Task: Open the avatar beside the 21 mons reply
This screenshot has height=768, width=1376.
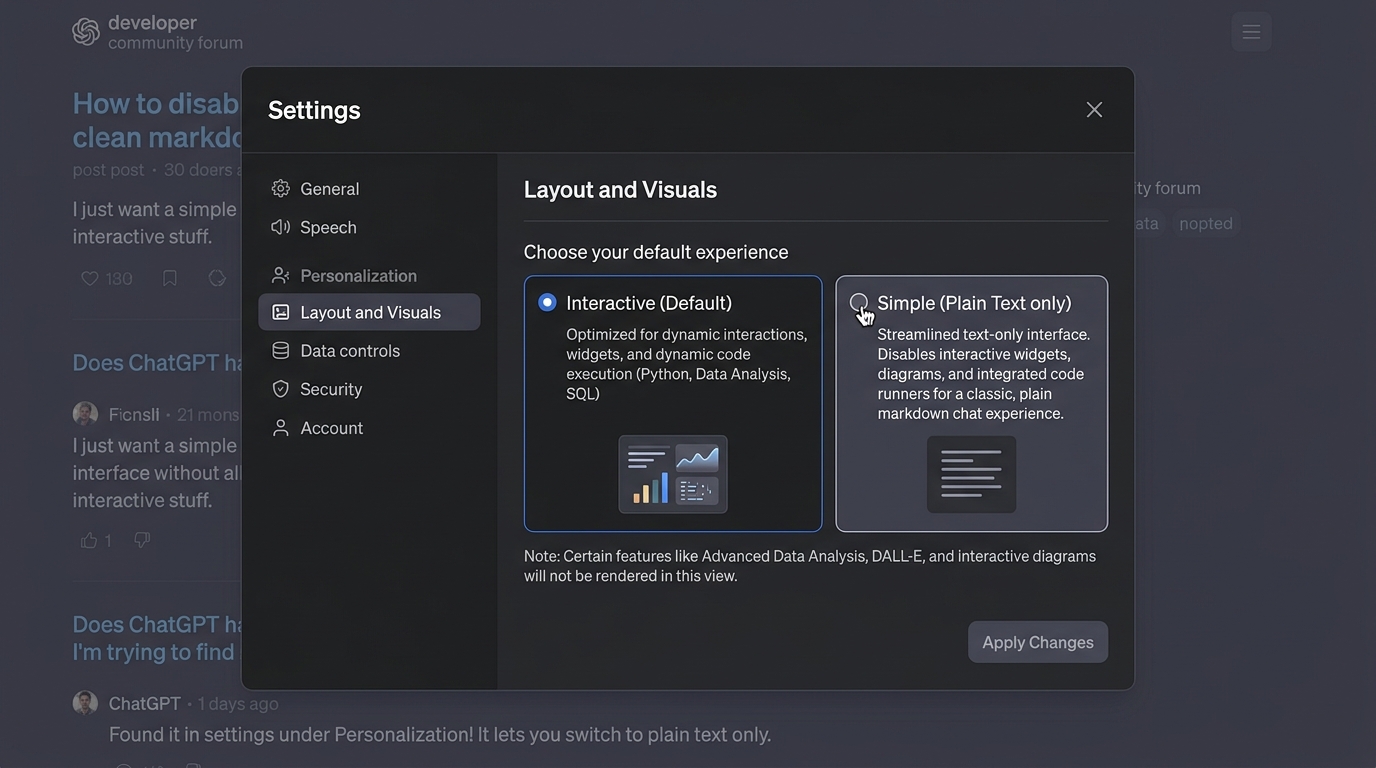Action: [x=85, y=414]
